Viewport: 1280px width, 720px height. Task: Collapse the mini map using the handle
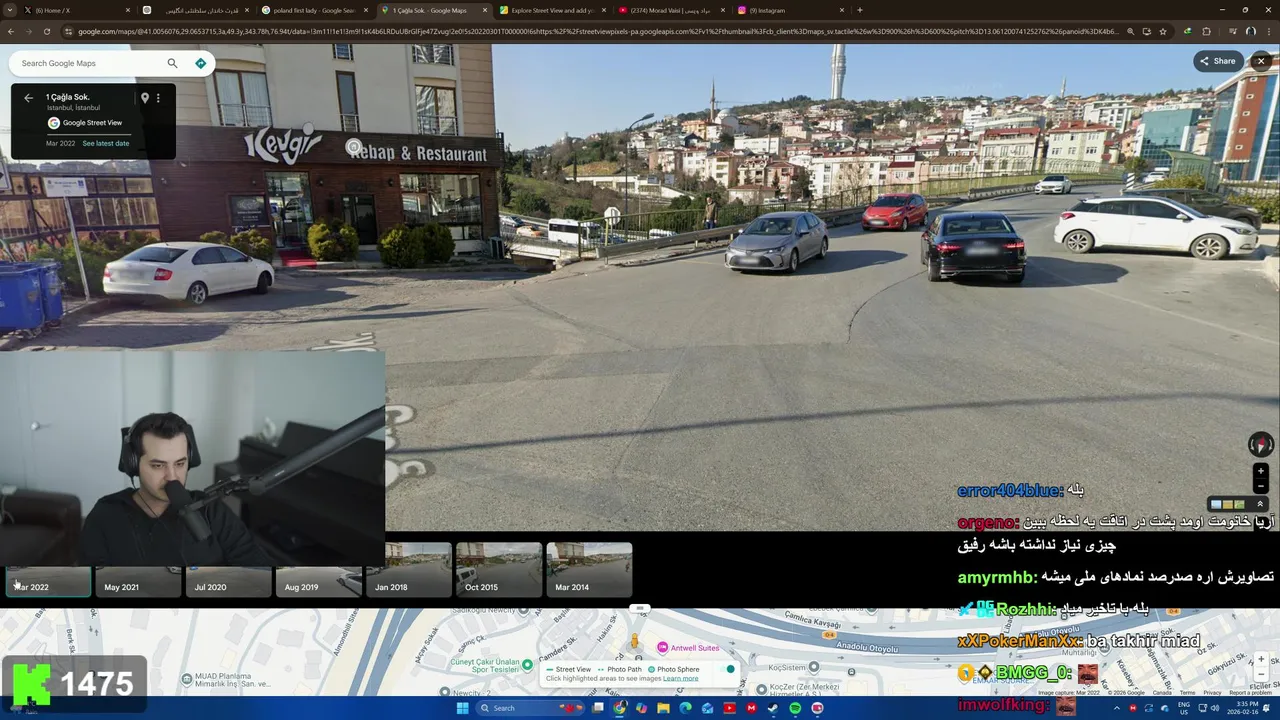coord(640,608)
